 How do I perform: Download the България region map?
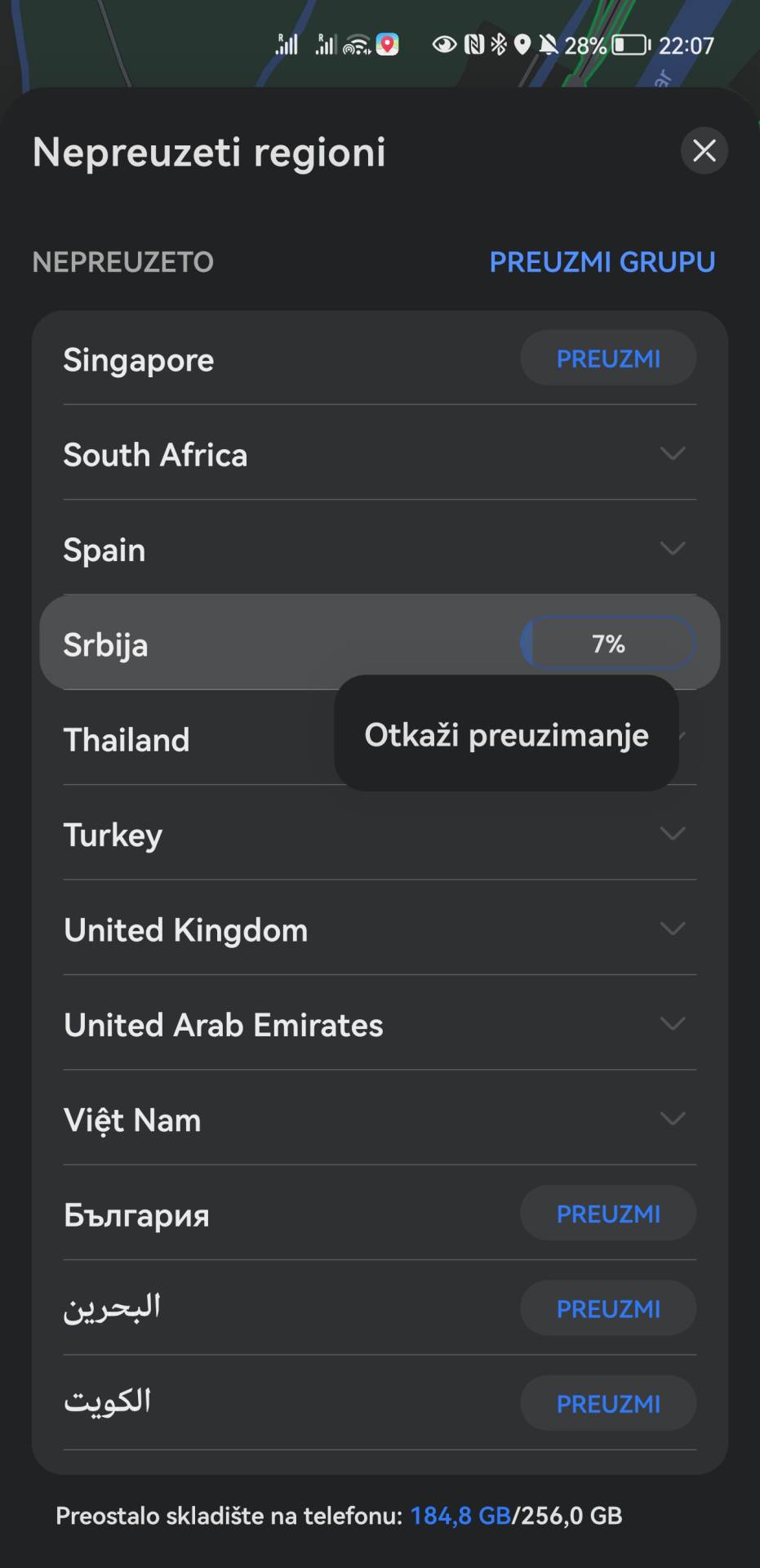[x=607, y=1214]
